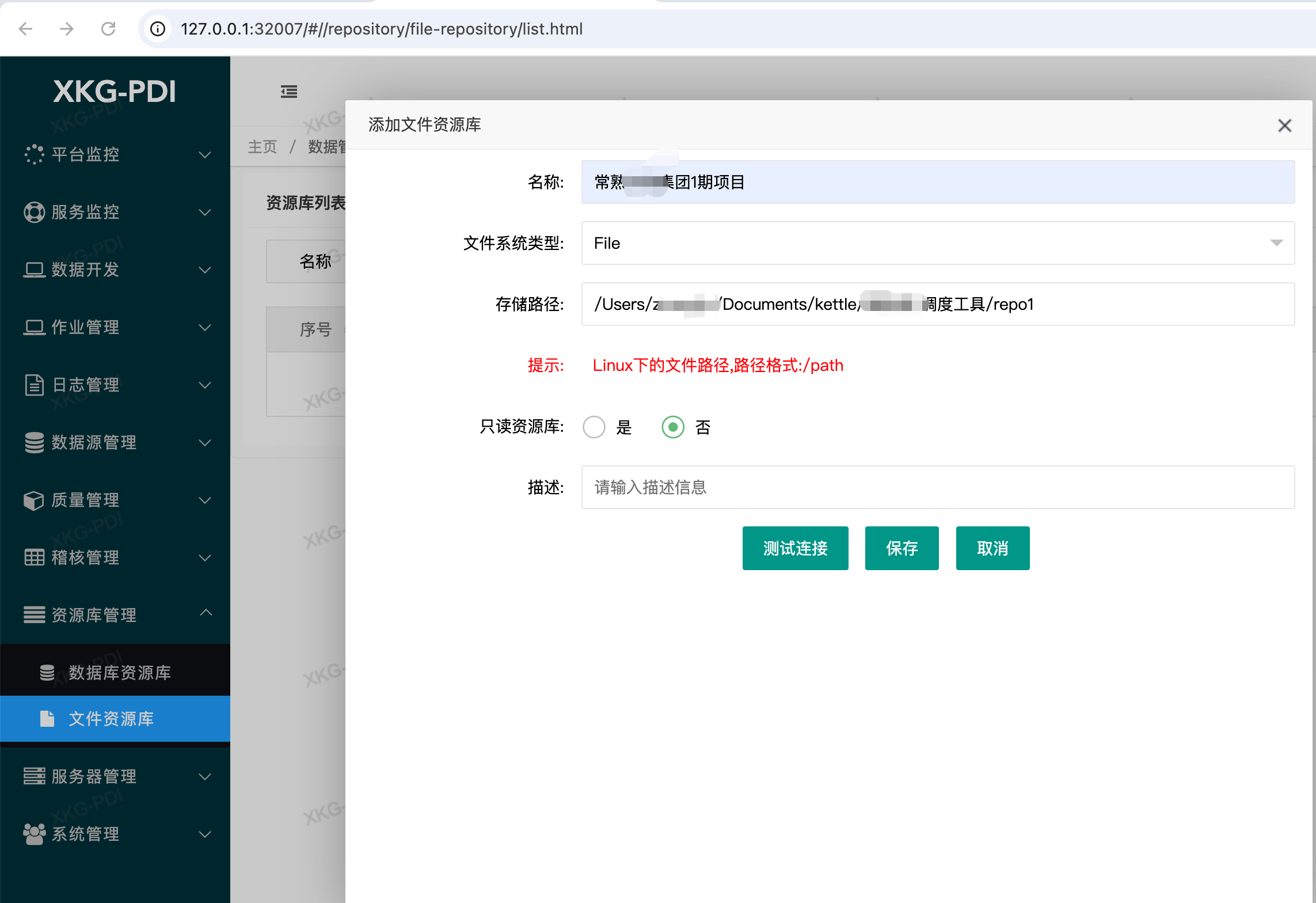The width and height of the screenshot is (1316, 903).
Task: Click the 测试连接 test connection button
Action: pyautogui.click(x=795, y=548)
